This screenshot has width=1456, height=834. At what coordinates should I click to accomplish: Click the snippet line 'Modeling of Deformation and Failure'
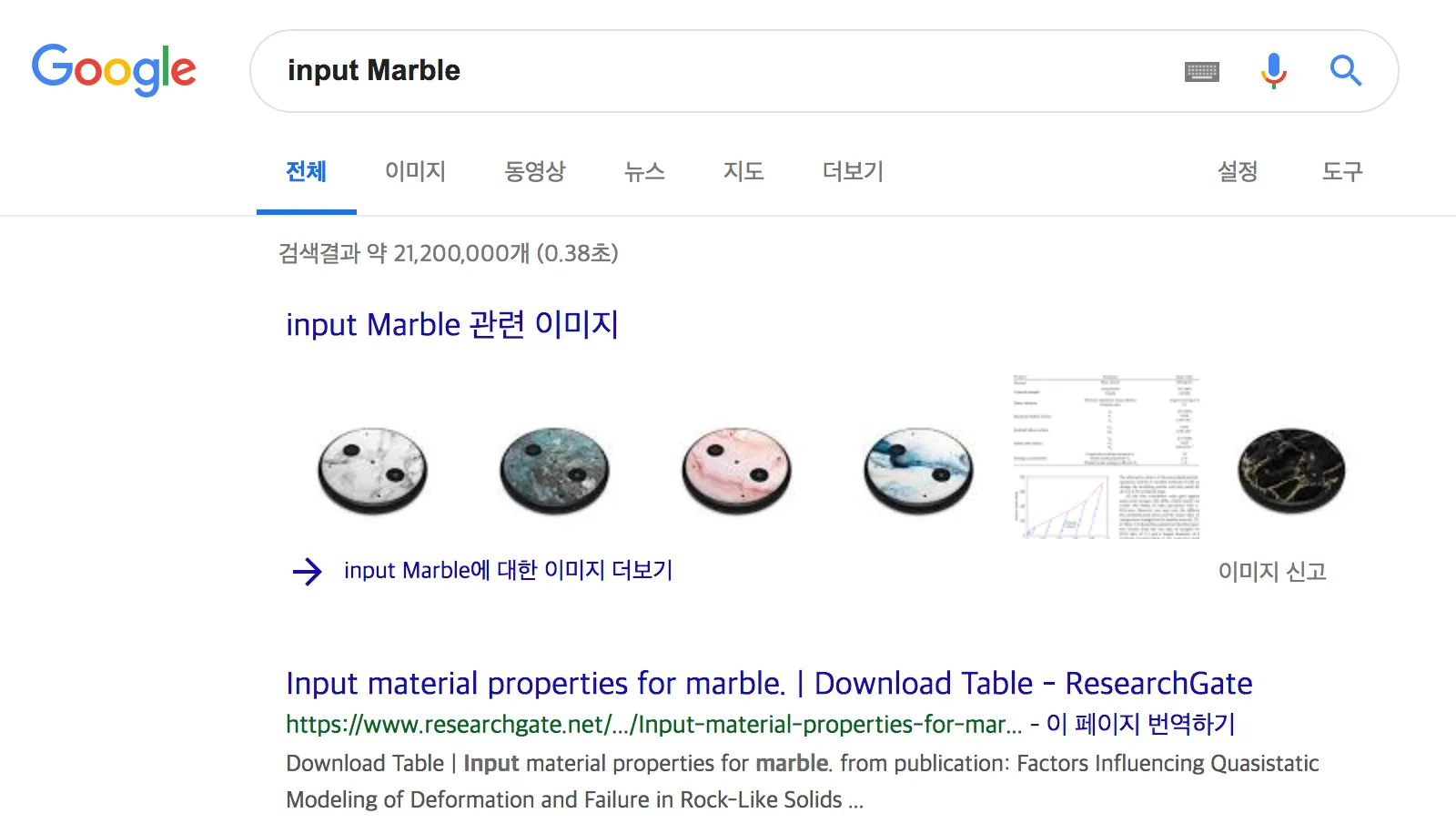click(575, 799)
